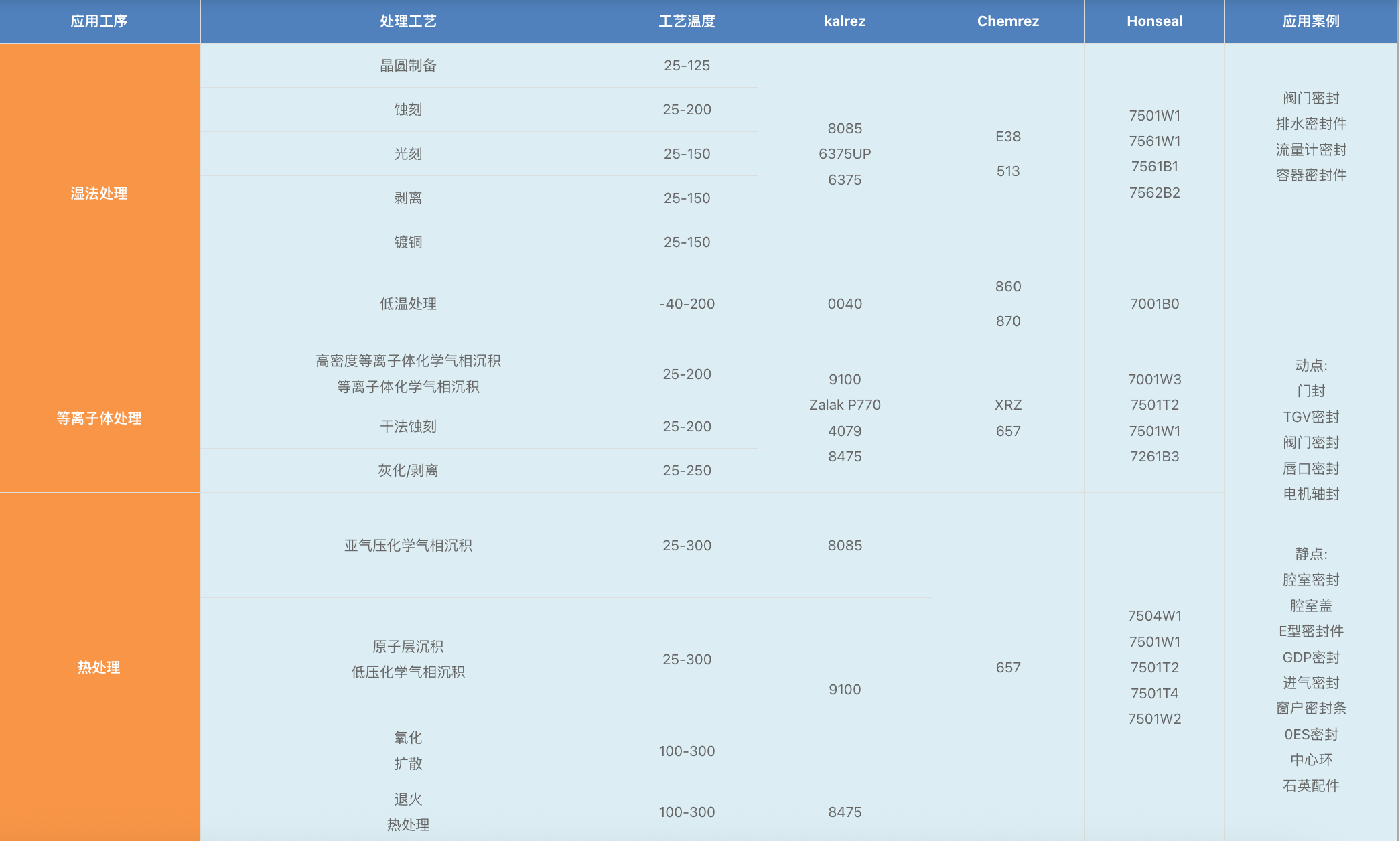Select the 低温处理 process cell
1400x841 pixels.
(x=408, y=304)
